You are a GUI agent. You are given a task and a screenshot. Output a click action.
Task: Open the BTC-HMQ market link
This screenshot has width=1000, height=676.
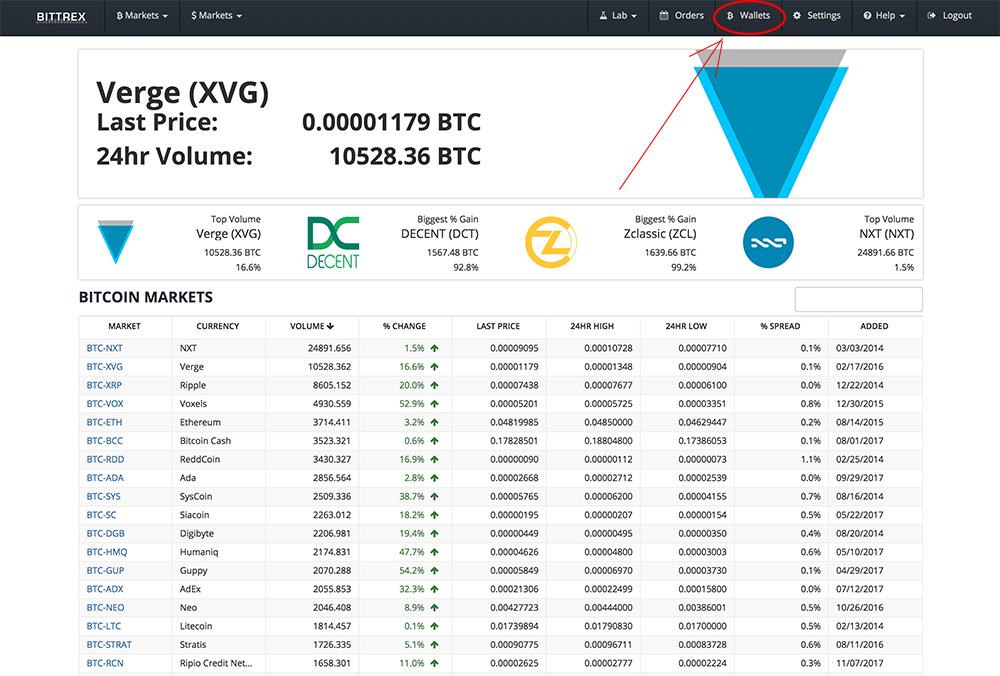(x=107, y=552)
